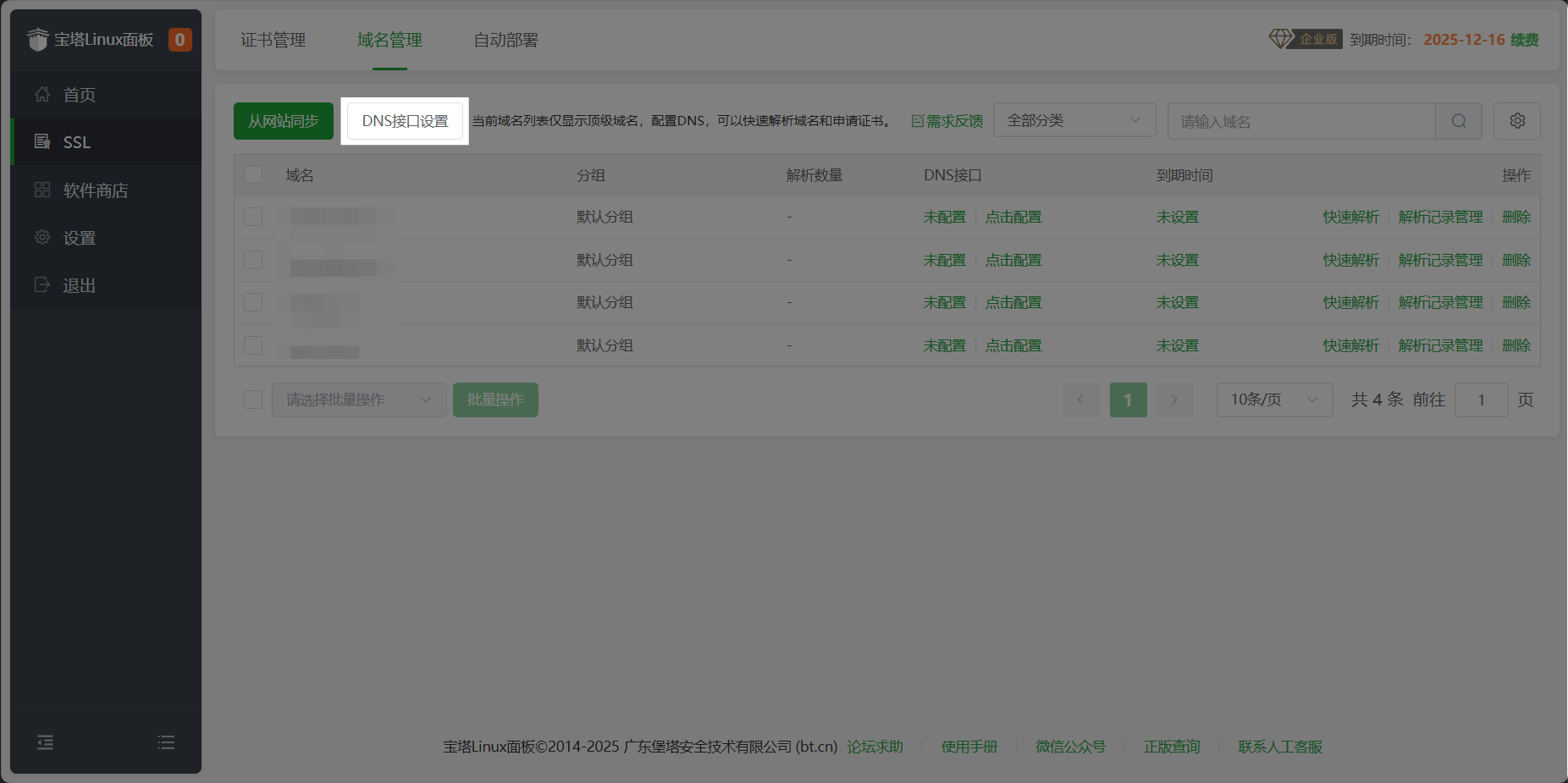Screen dimensions: 1568x783
Task: Switch to the 证书管理 tab
Action: pyautogui.click(x=273, y=40)
